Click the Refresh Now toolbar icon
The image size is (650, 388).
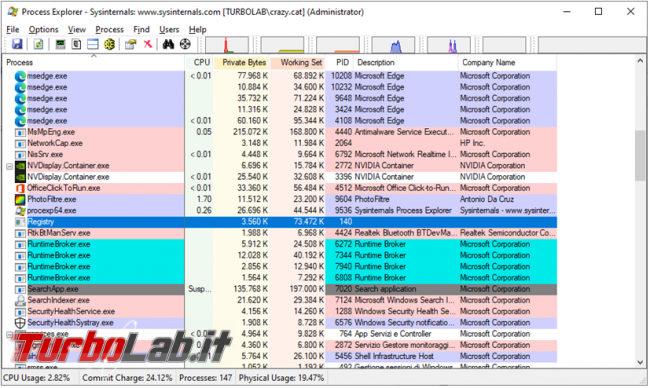(38, 44)
